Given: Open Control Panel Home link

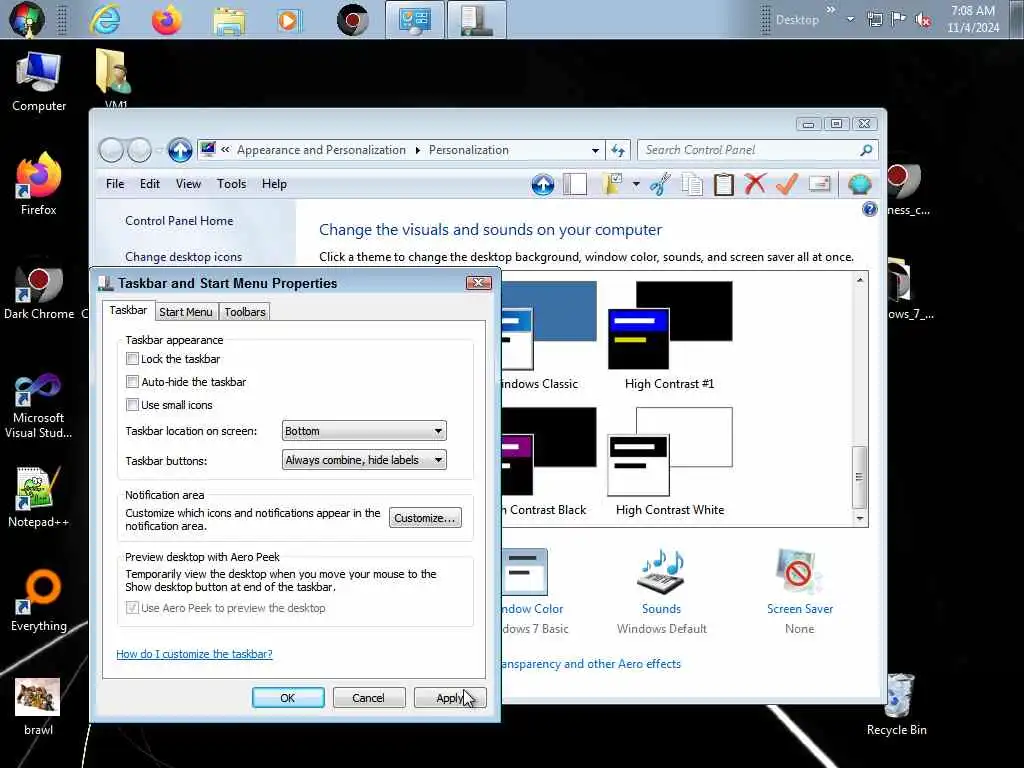Looking at the screenshot, I should 179,221.
